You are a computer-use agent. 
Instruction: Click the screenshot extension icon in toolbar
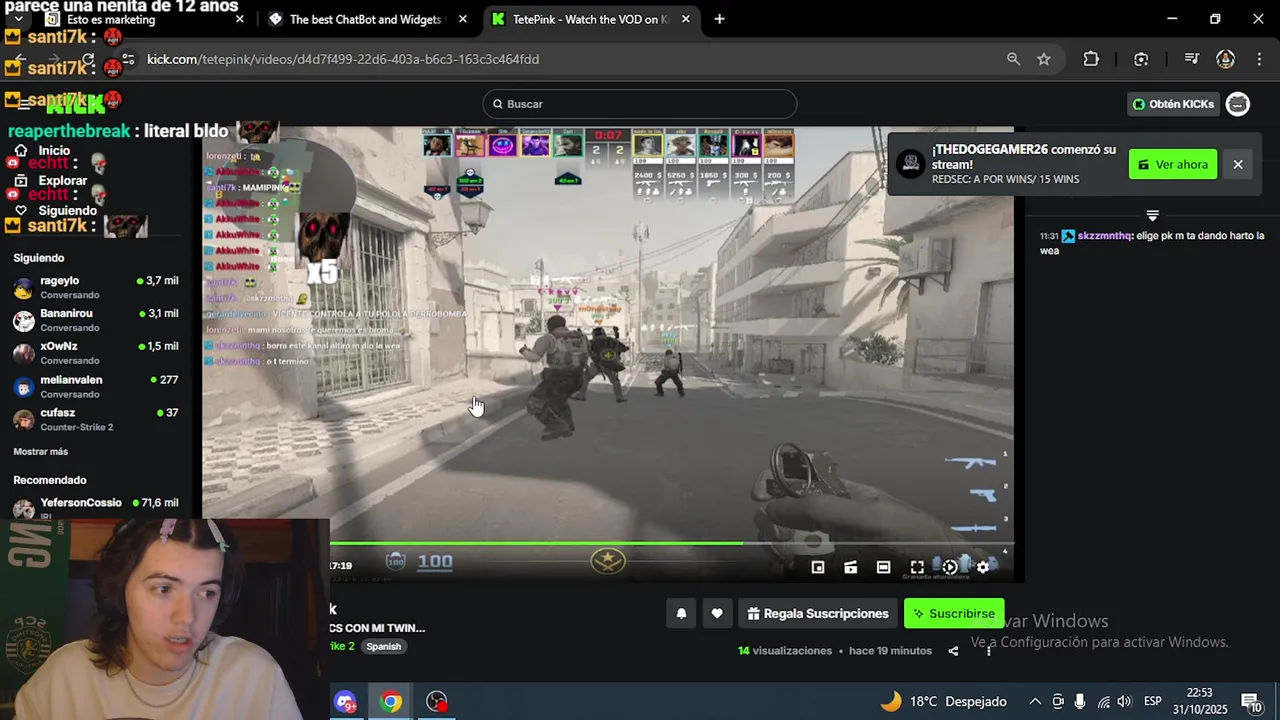pos(1141,59)
